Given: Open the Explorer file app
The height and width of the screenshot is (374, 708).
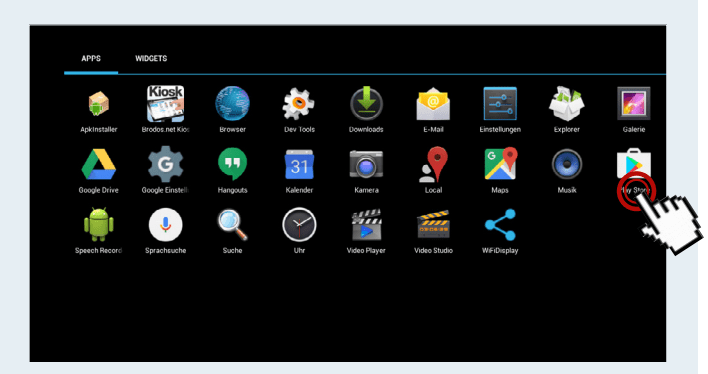Looking at the screenshot, I should tap(567, 103).
